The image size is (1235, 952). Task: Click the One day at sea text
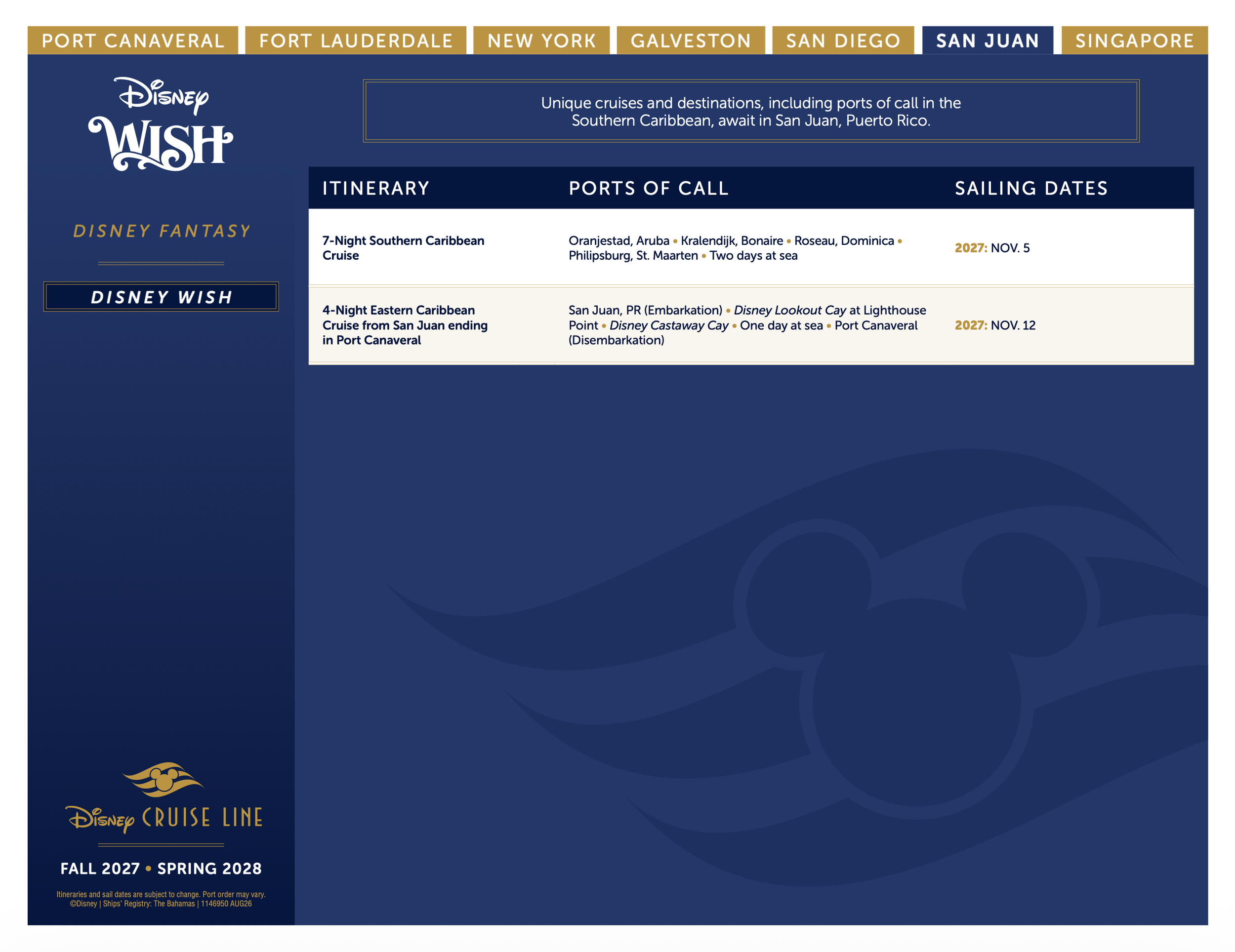coord(781,325)
